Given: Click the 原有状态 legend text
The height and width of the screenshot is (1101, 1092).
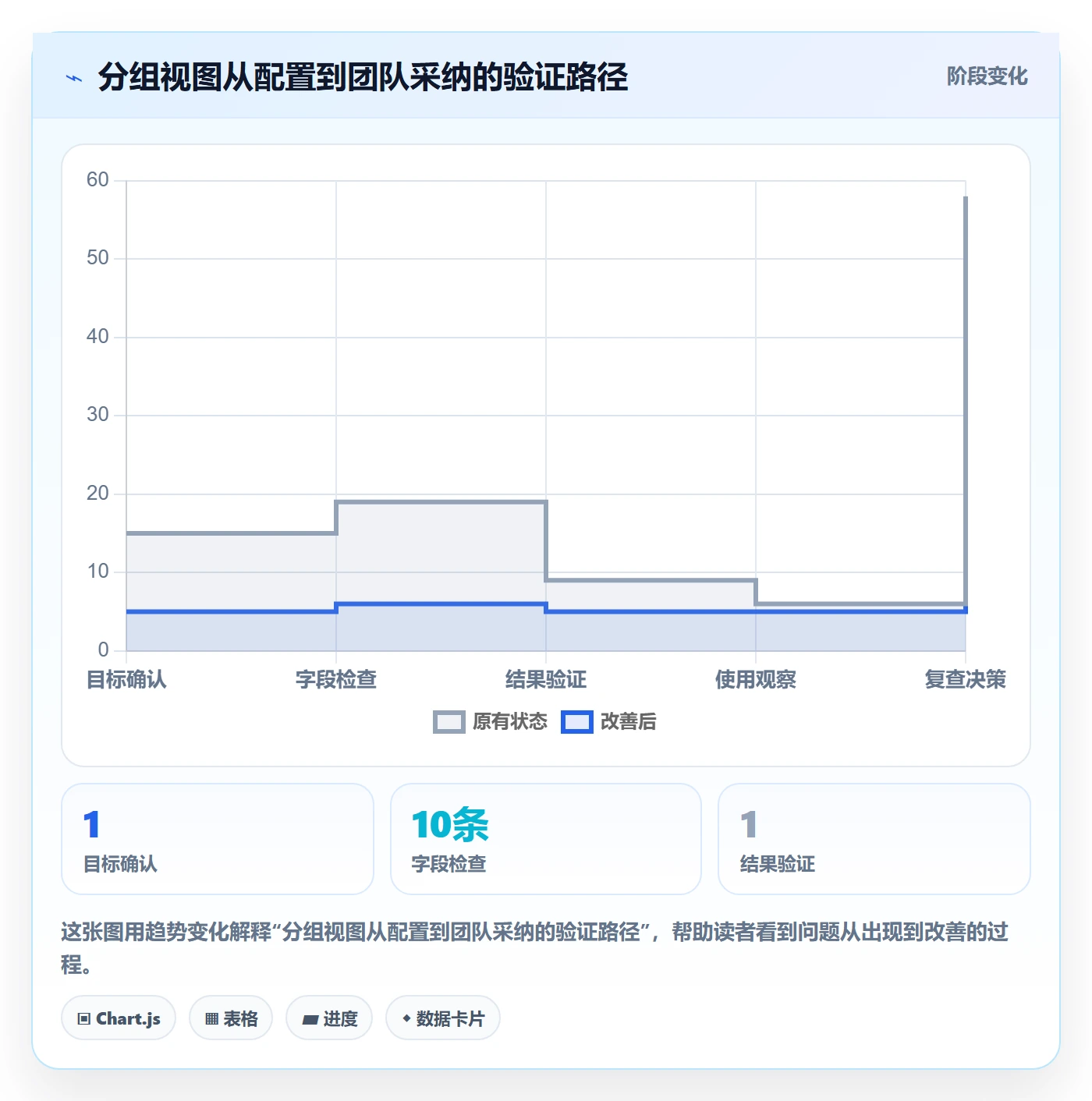Looking at the screenshot, I should click(510, 722).
